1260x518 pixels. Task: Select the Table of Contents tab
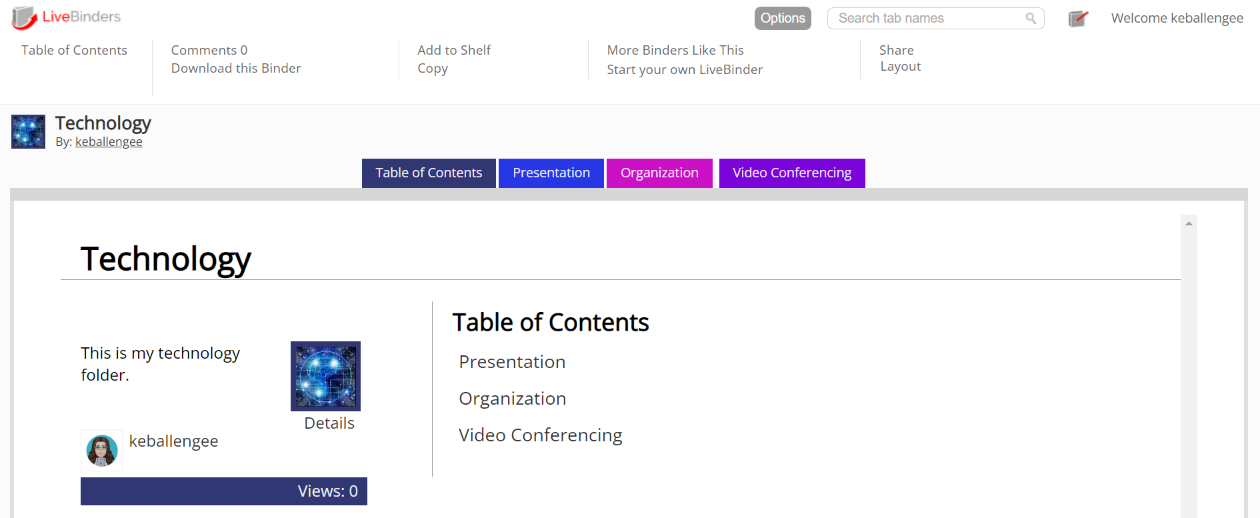[x=429, y=173]
